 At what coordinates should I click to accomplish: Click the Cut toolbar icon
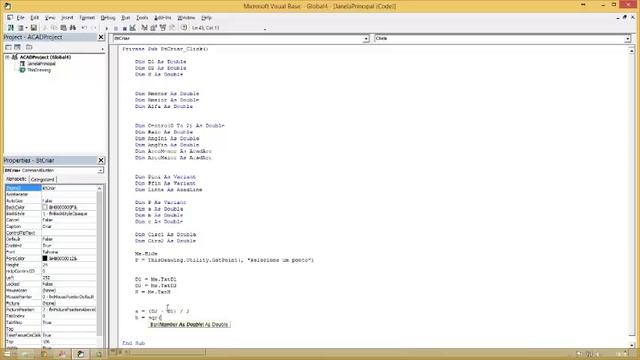(x=45, y=28)
